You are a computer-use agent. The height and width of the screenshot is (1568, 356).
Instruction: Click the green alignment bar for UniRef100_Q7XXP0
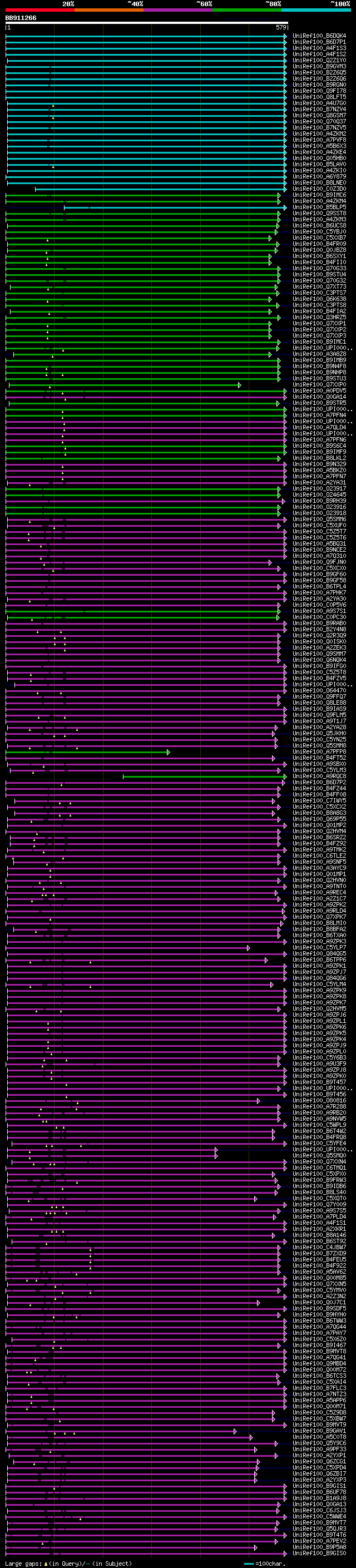[125, 385]
